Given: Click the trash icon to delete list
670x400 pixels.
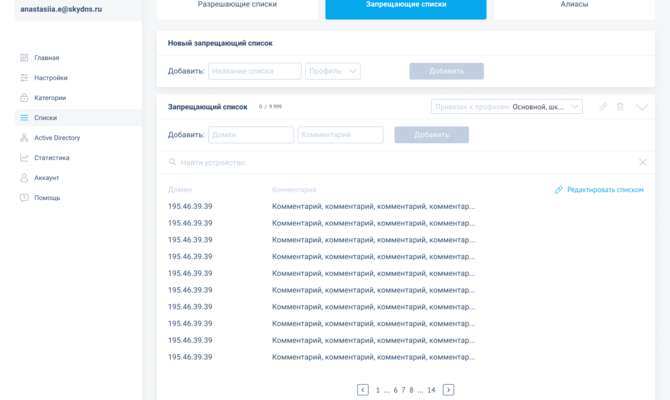Looking at the screenshot, I should pos(620,107).
